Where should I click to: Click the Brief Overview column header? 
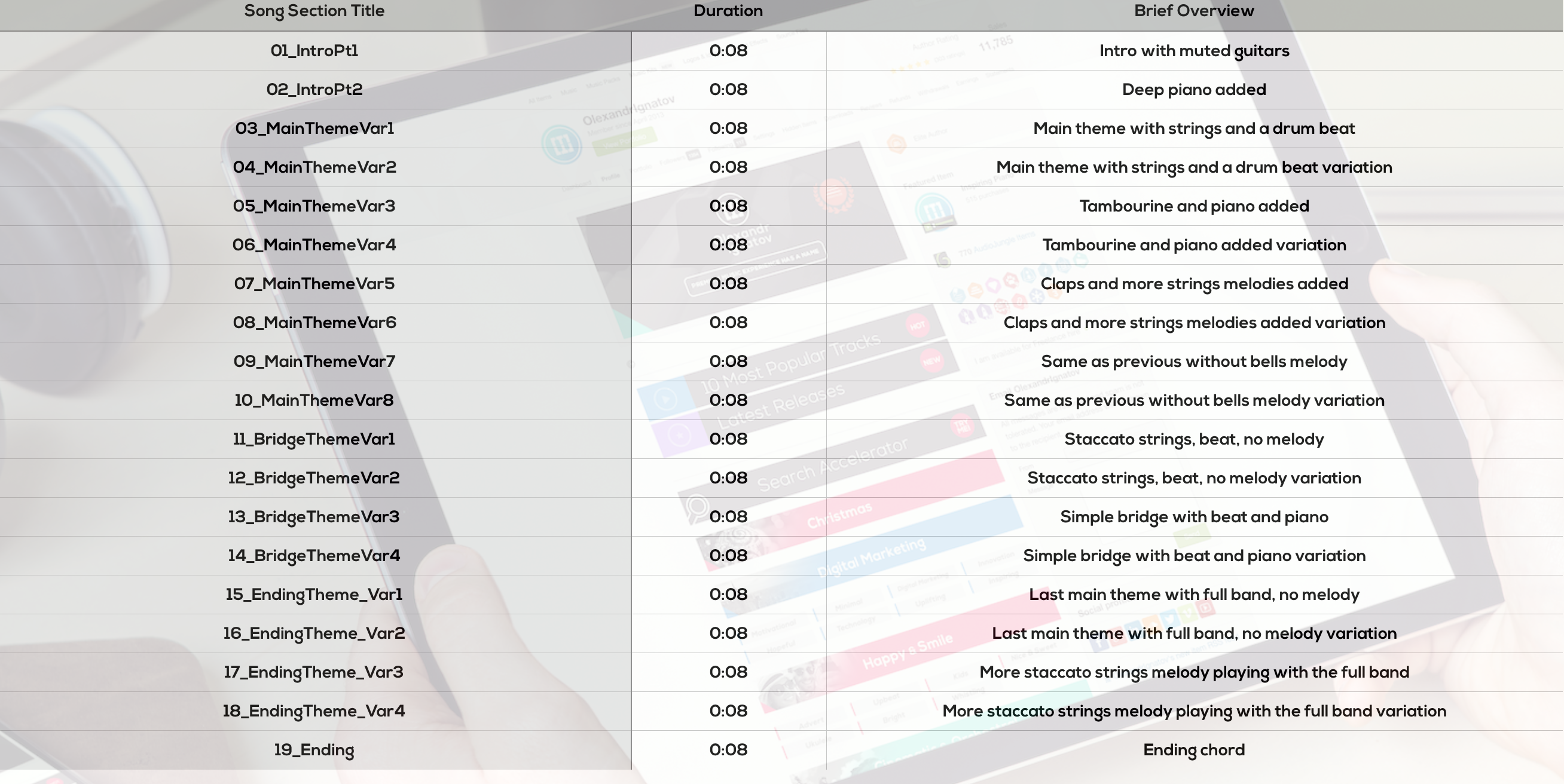pyautogui.click(x=1194, y=11)
